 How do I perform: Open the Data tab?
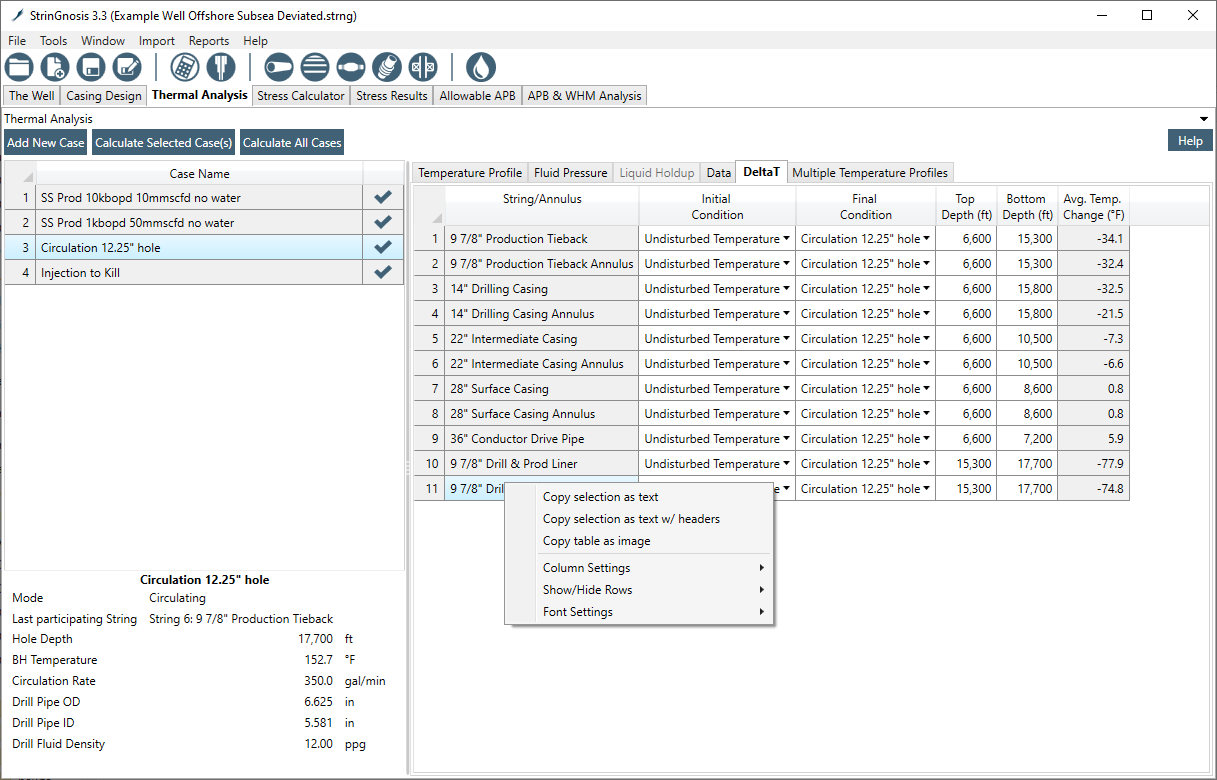coord(718,173)
